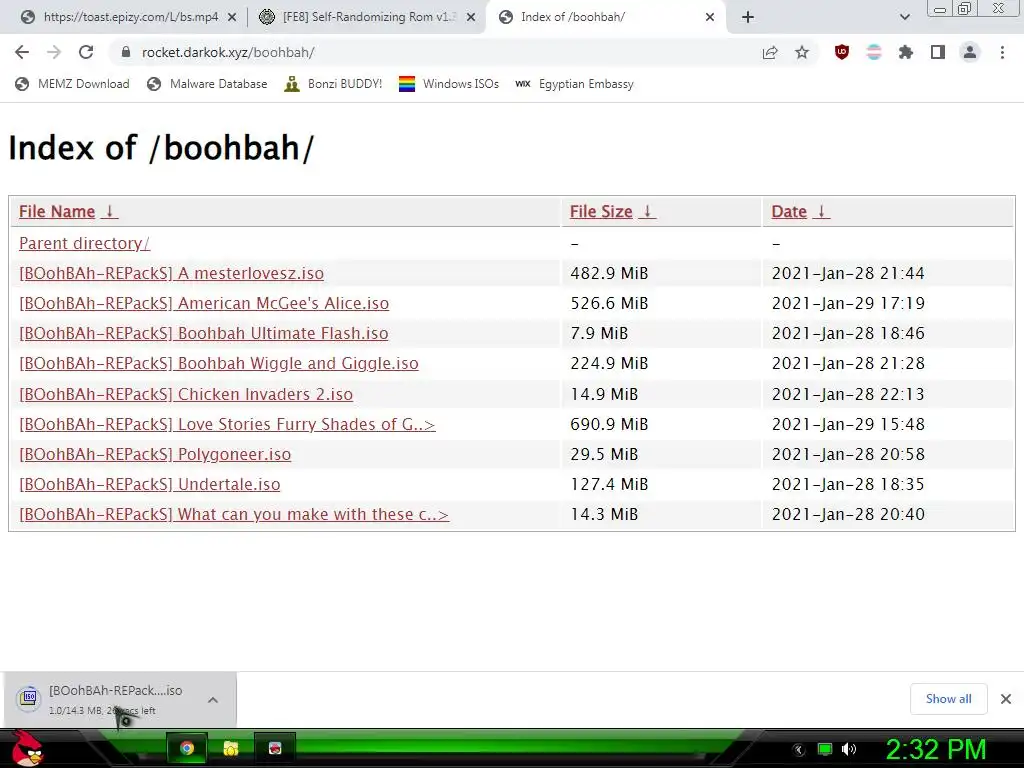The width and height of the screenshot is (1024, 768).
Task: Open MEMZ Download bookmark
Action: pos(72,84)
